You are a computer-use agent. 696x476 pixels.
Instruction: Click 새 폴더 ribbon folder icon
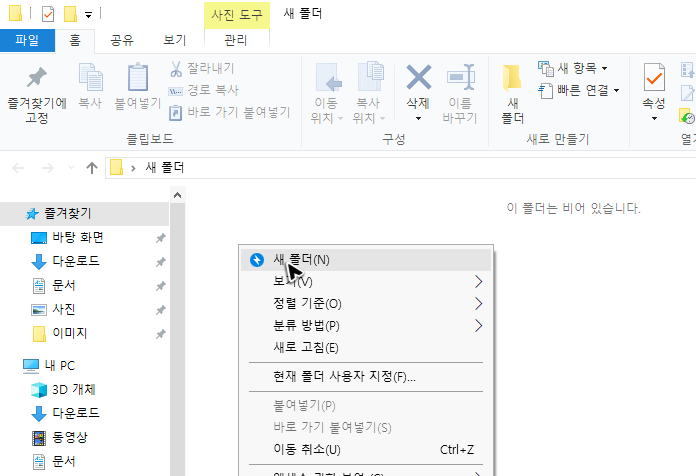513,78
